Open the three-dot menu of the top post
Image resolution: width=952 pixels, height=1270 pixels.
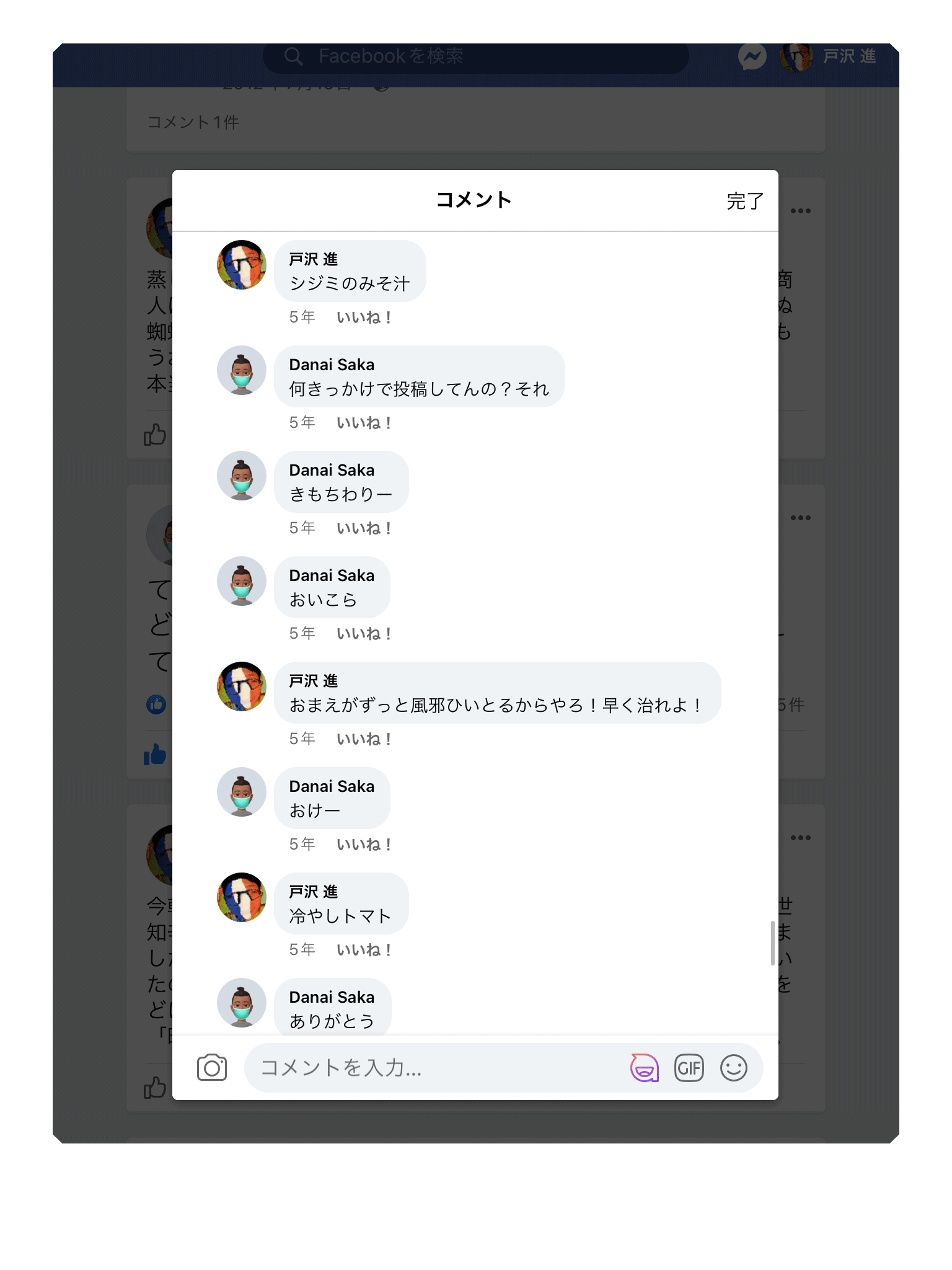801,211
